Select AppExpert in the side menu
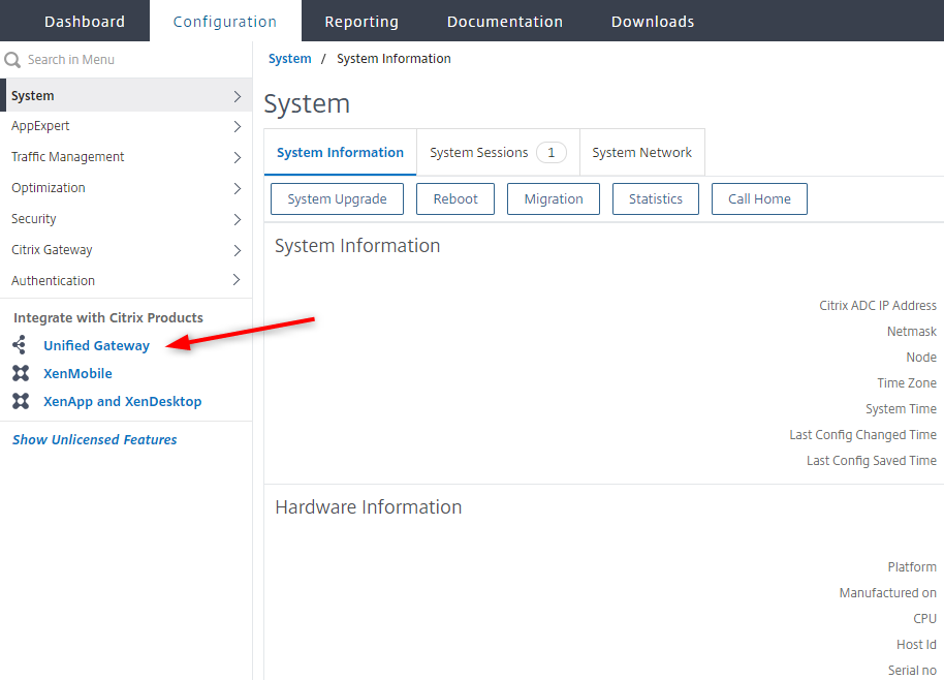The image size is (944, 680). 126,126
